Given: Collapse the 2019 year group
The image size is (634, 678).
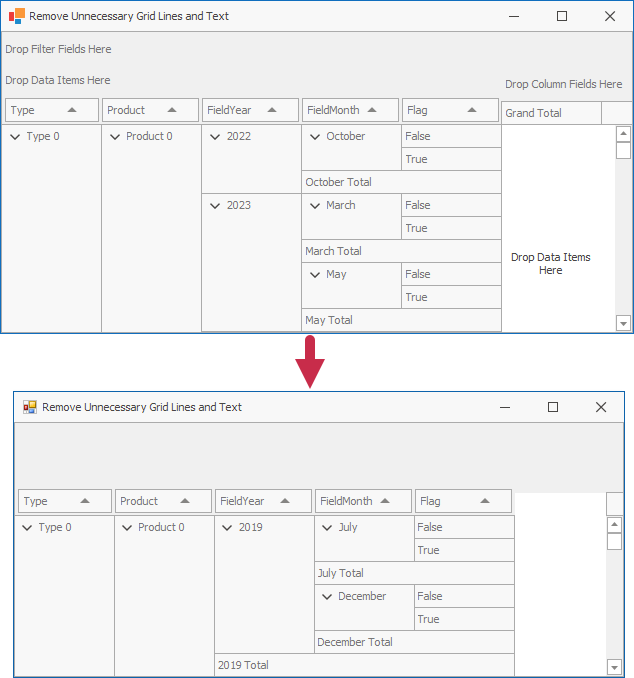Looking at the screenshot, I should [x=227, y=528].
